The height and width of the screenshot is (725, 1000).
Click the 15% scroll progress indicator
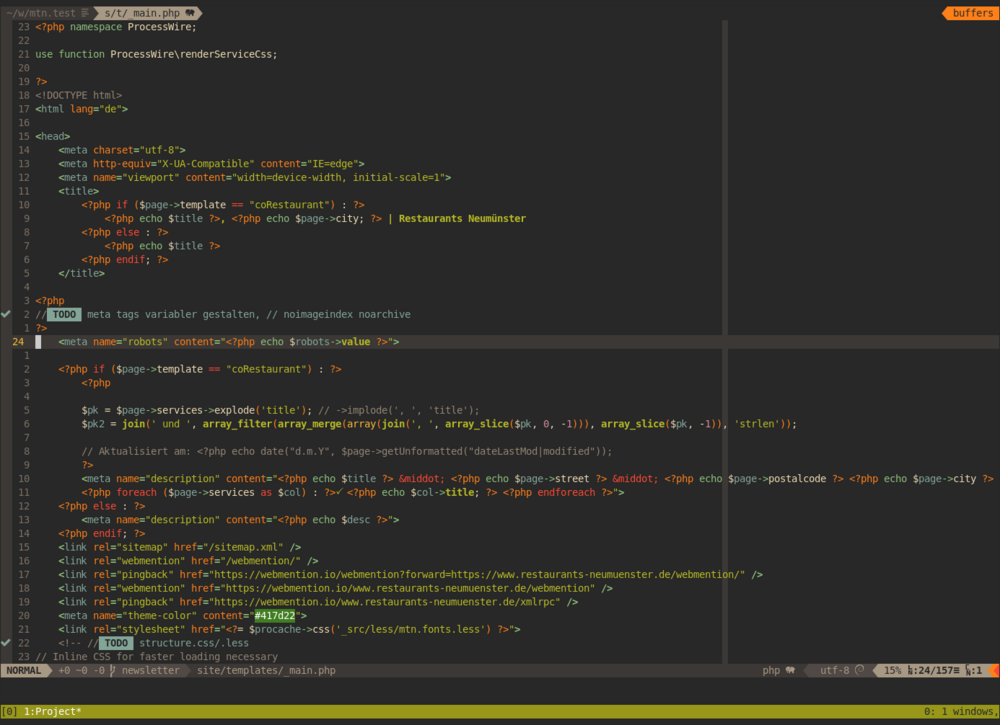891,670
